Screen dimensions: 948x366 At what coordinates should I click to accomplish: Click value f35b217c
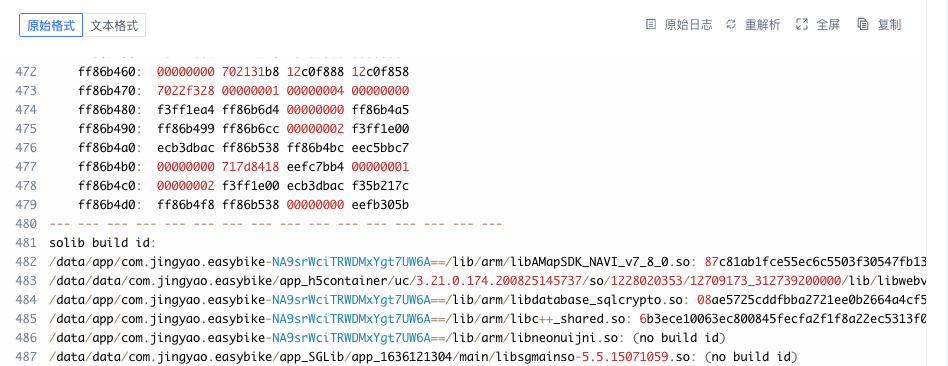[380, 186]
